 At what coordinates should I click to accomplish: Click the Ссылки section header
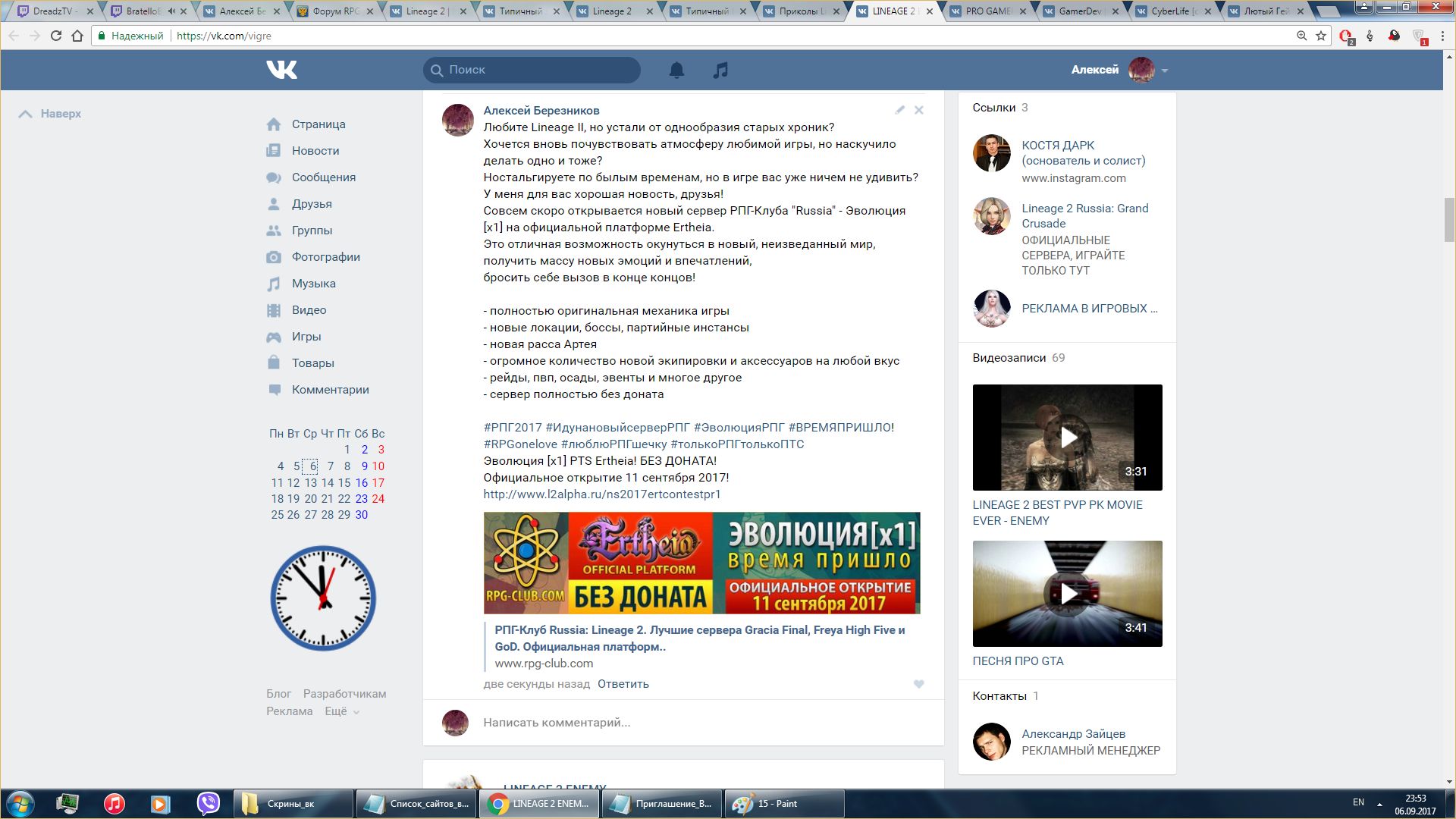[993, 108]
